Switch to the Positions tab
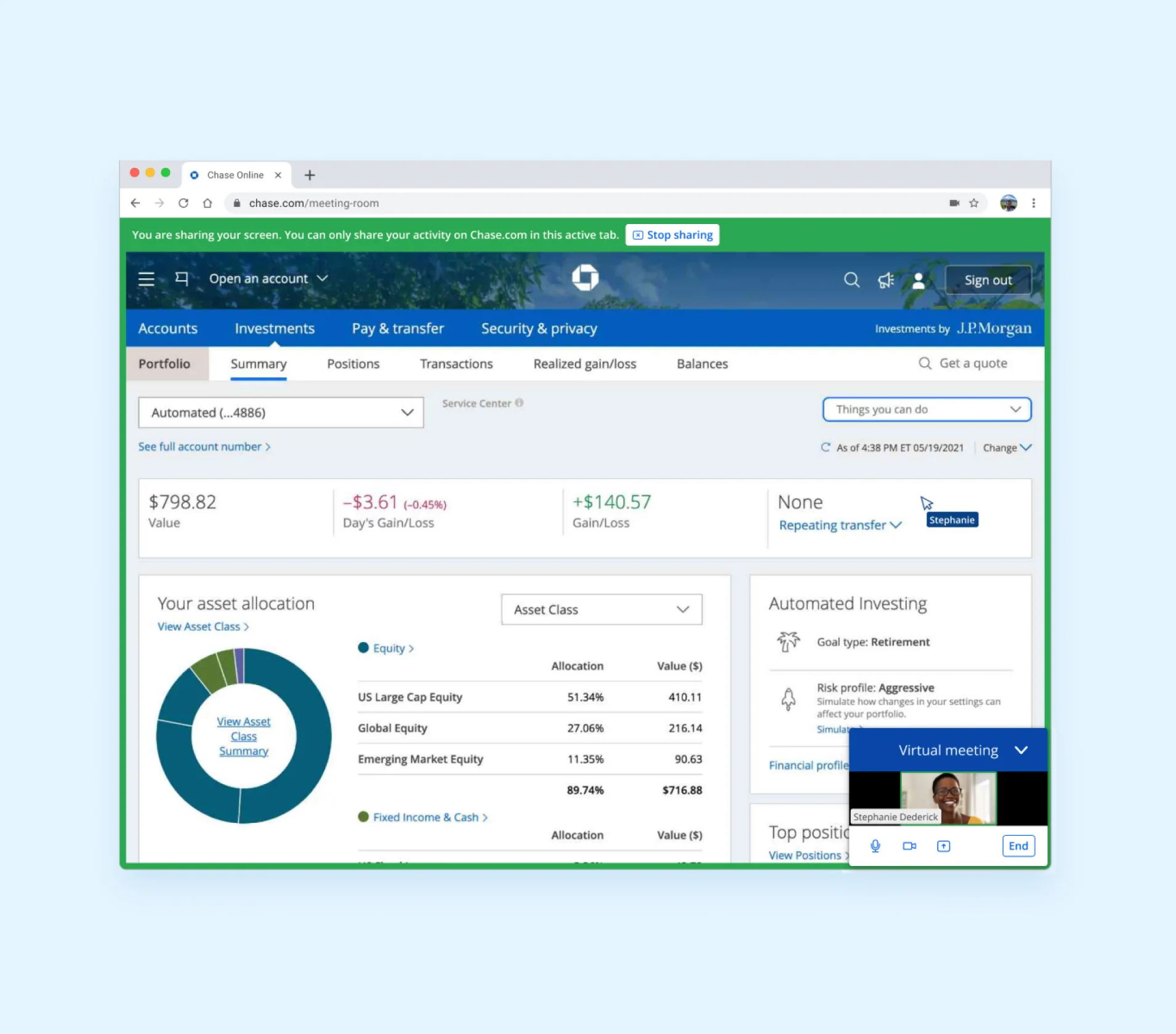The image size is (1176, 1034). tap(353, 364)
